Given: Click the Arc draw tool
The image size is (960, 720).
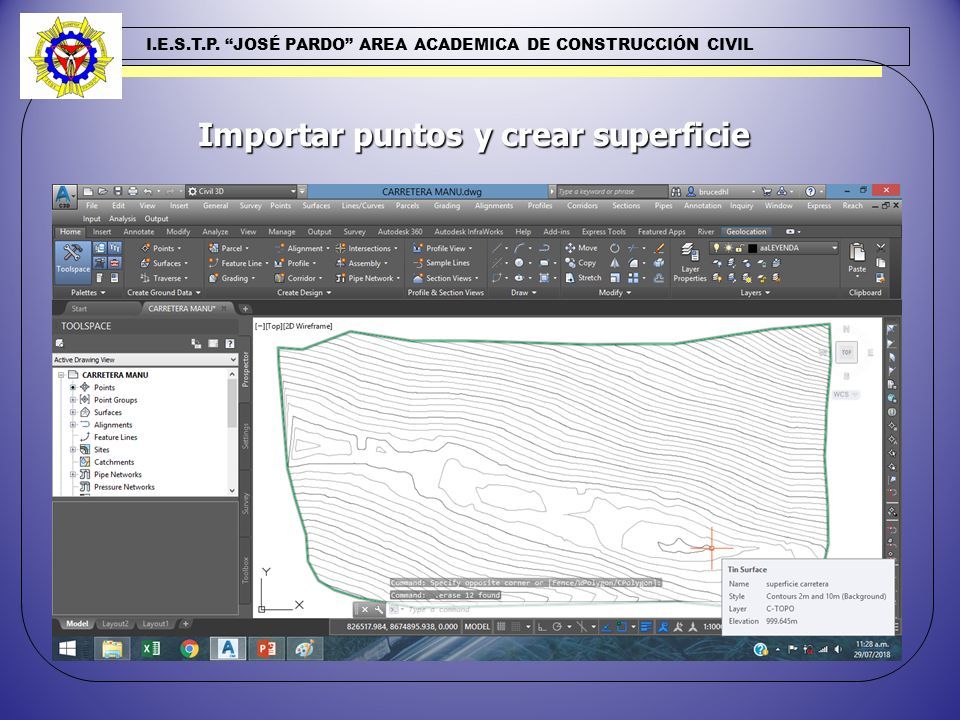Looking at the screenshot, I should [519, 248].
